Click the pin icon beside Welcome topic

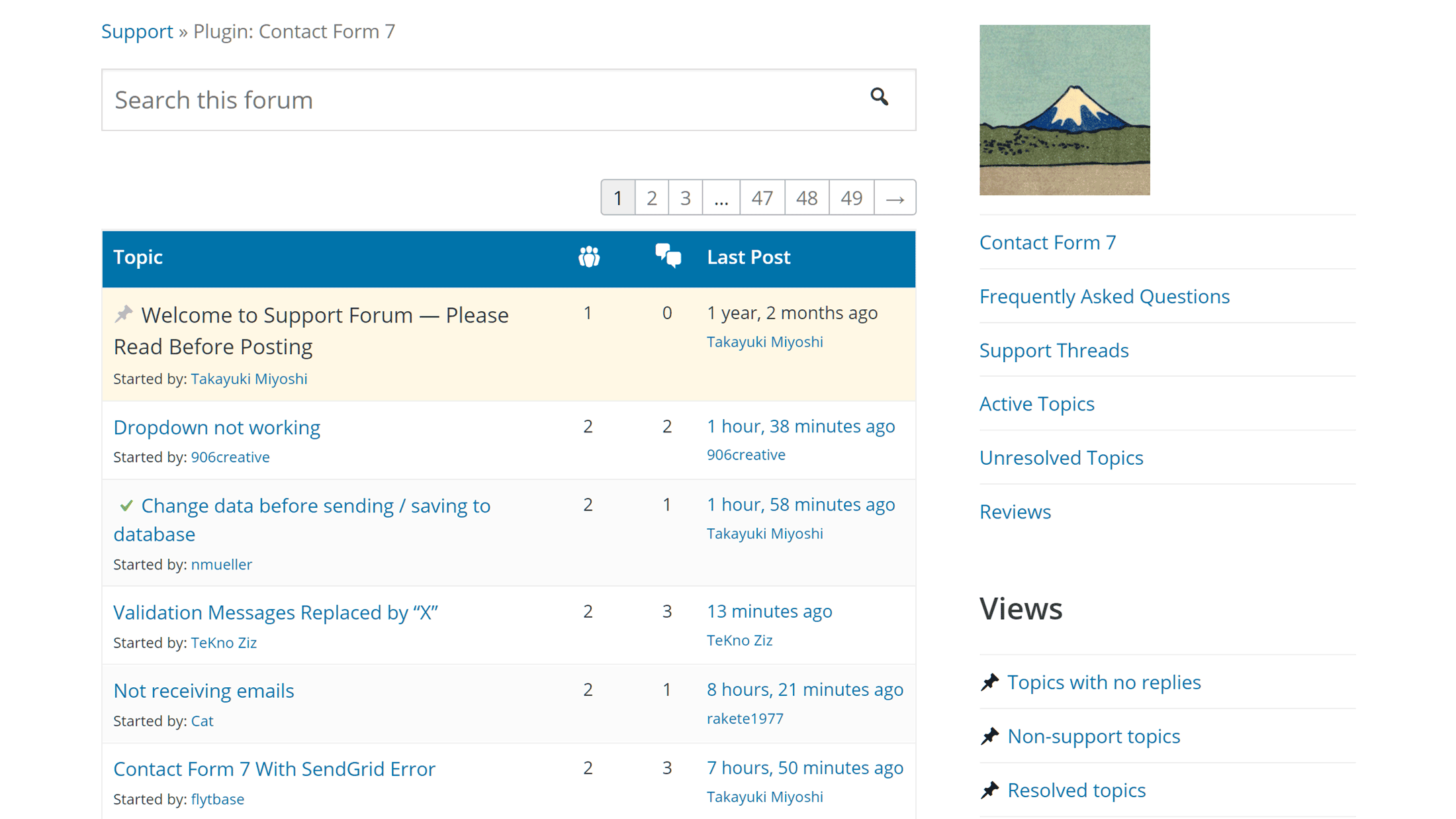(124, 314)
